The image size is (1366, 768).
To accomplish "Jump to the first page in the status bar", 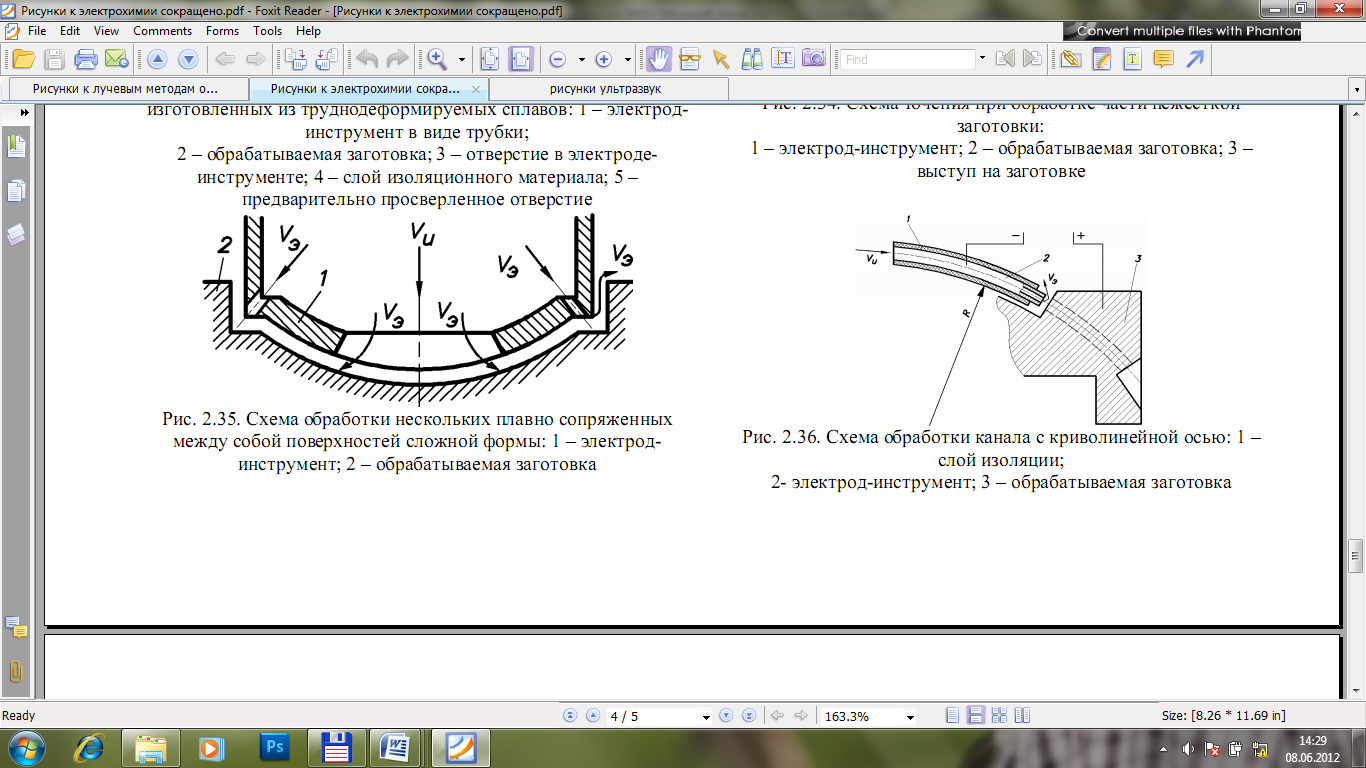I will 570,716.
